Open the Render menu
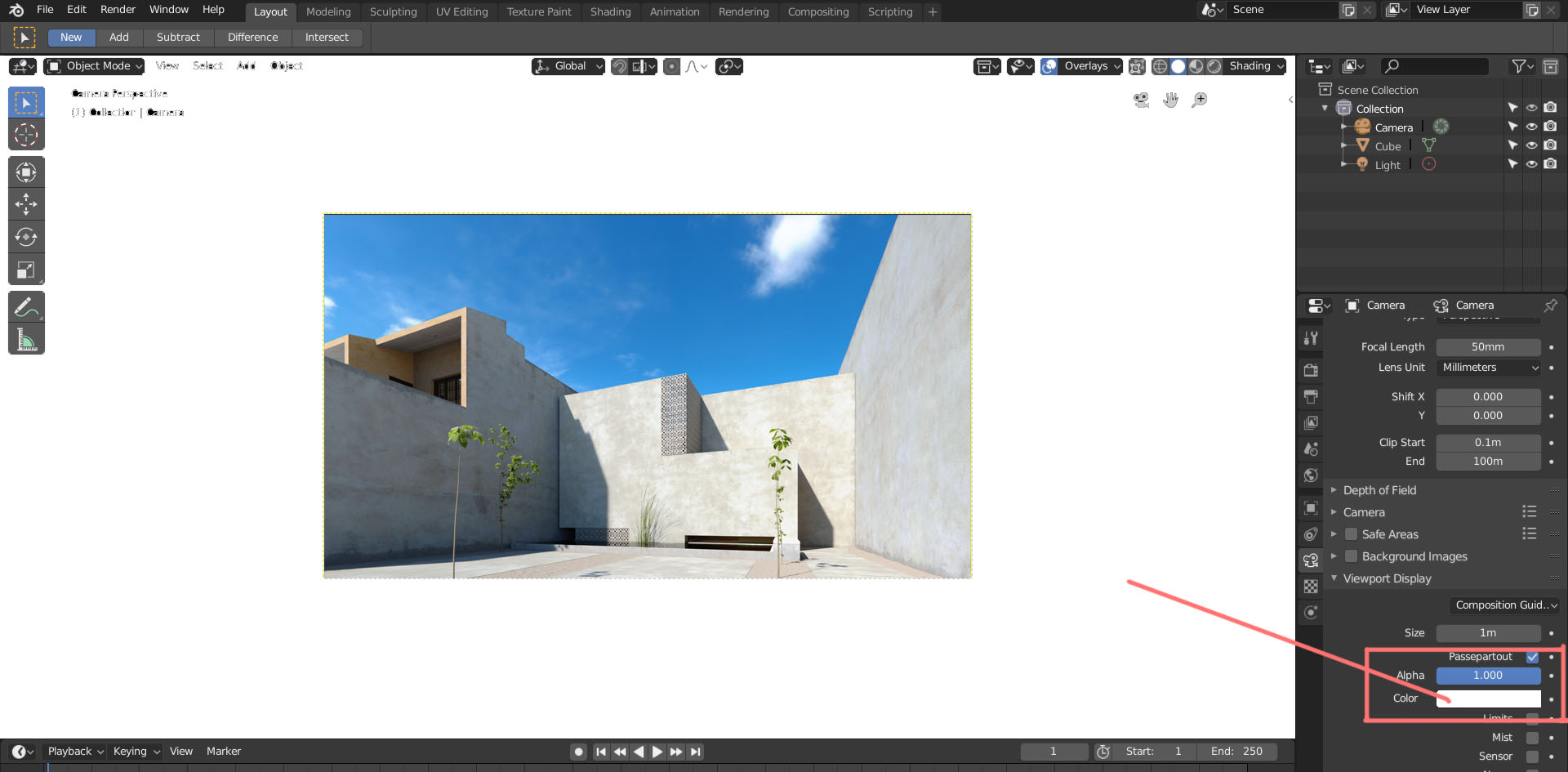This screenshot has width=1568, height=772. [x=118, y=10]
